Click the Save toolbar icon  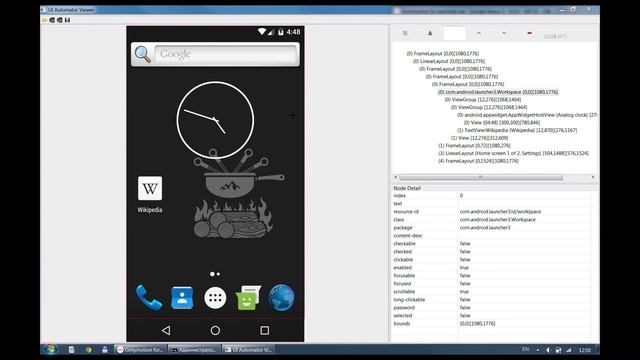(x=67, y=20)
